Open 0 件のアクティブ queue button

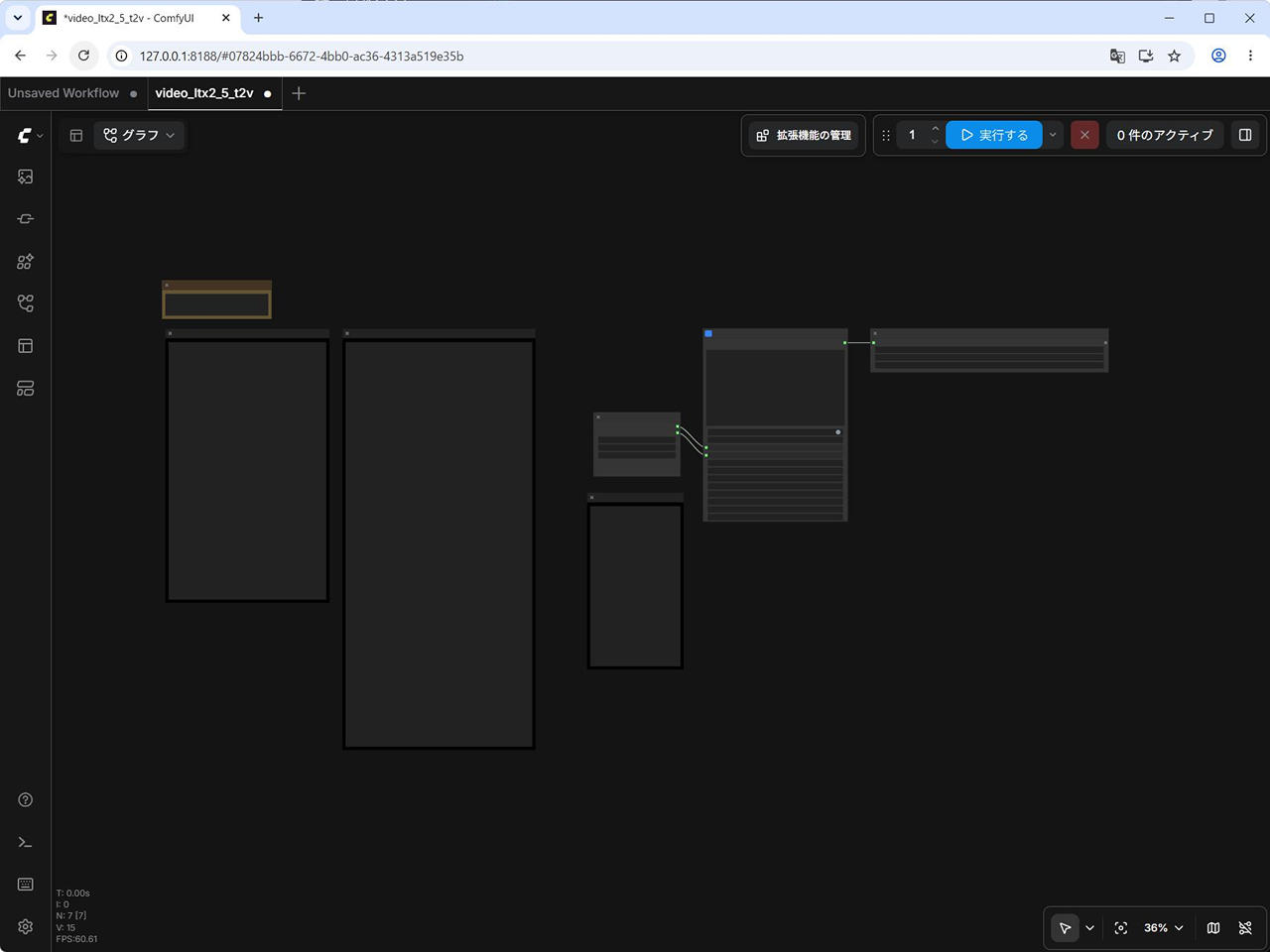(1165, 135)
